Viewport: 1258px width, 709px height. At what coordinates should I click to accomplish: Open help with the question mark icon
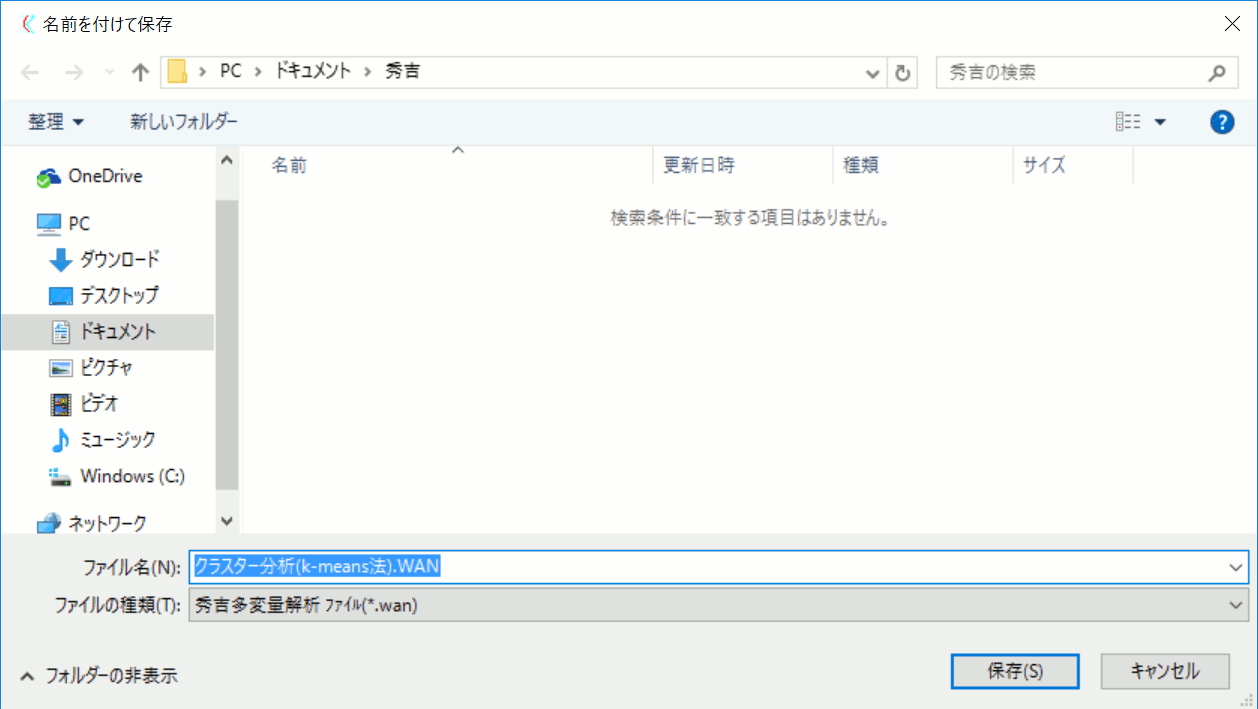[x=1221, y=122]
